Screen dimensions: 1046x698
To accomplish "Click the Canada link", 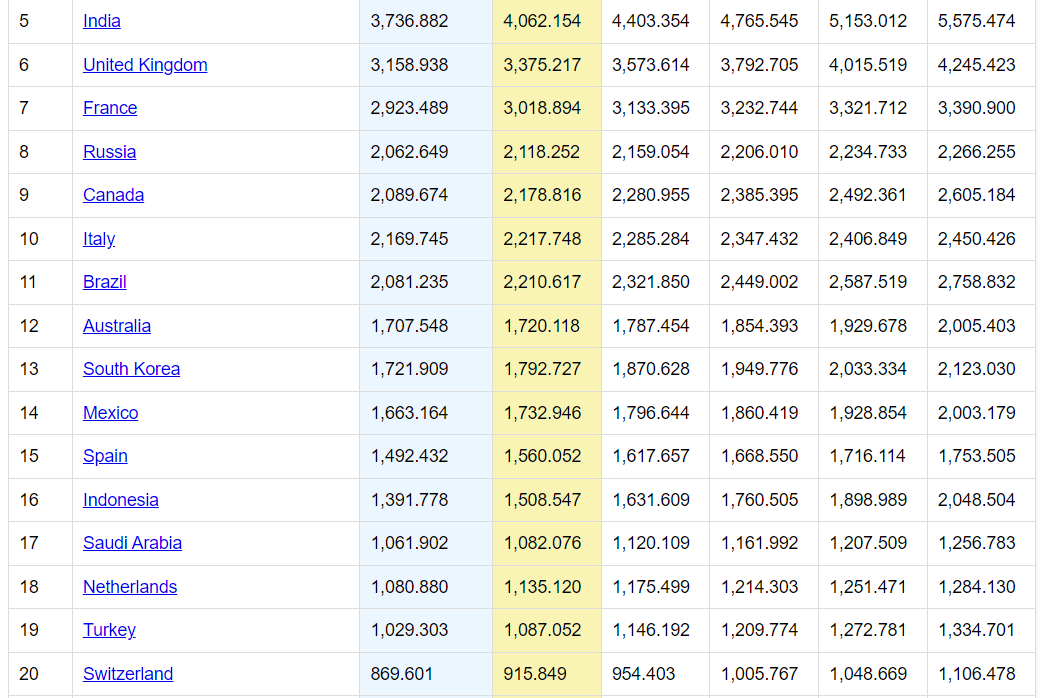I will (x=113, y=195).
